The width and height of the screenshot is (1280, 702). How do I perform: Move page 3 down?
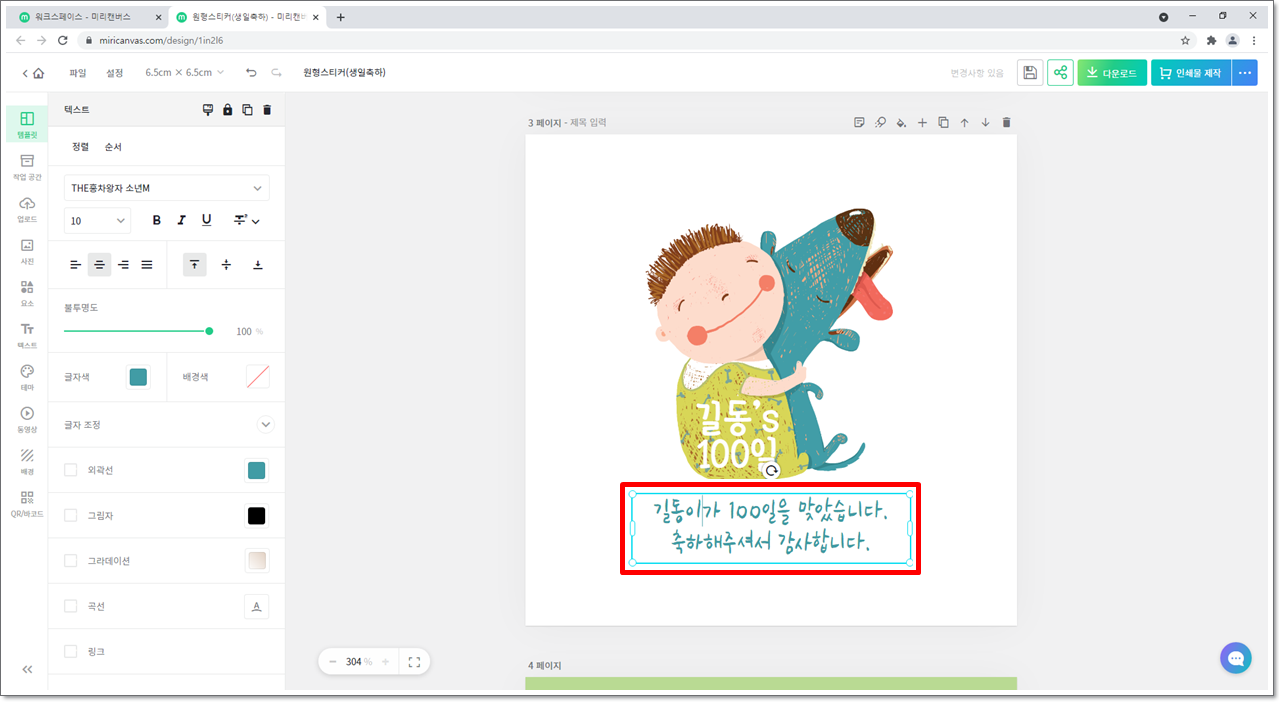(x=985, y=123)
